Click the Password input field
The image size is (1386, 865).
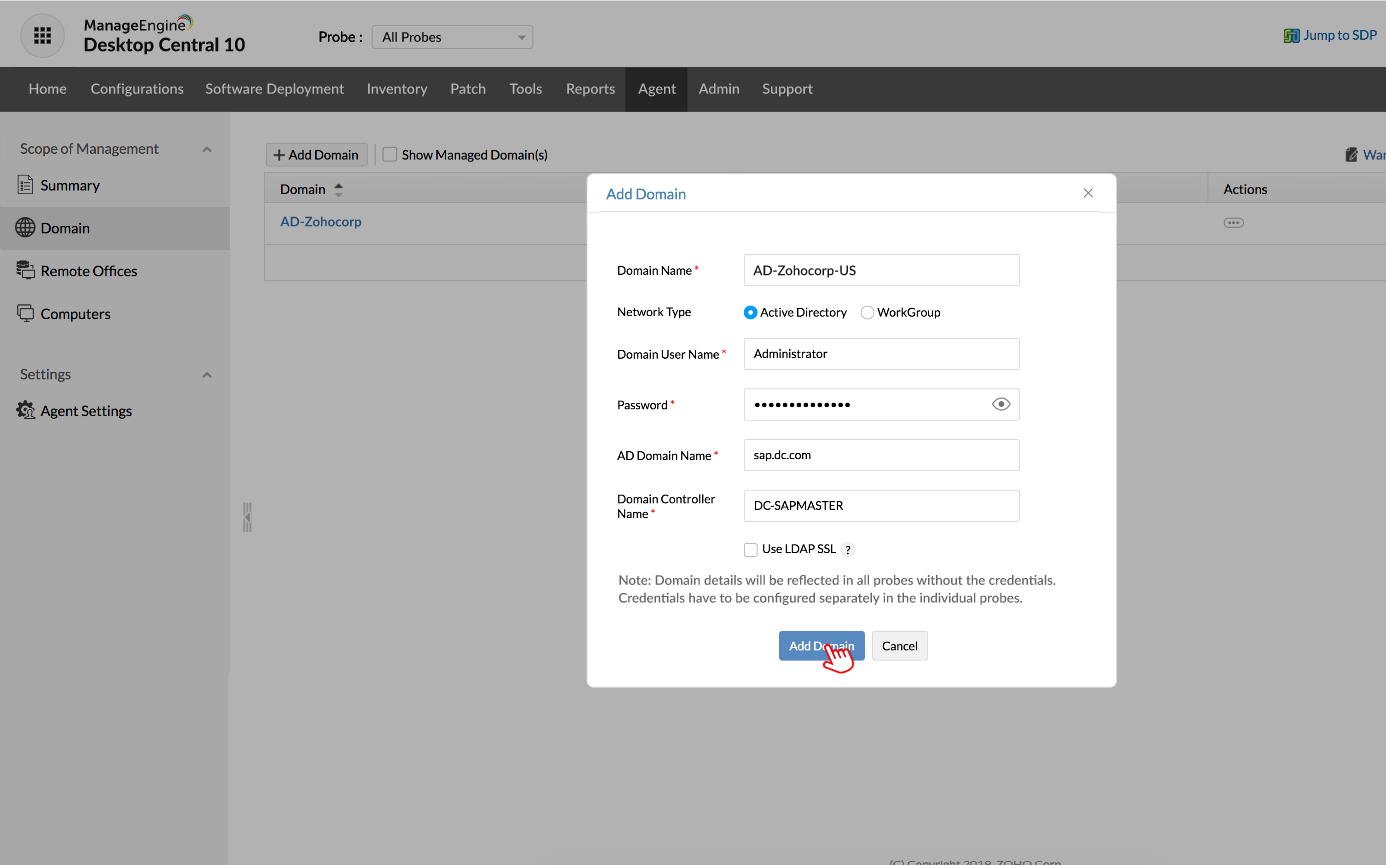[x=882, y=404]
